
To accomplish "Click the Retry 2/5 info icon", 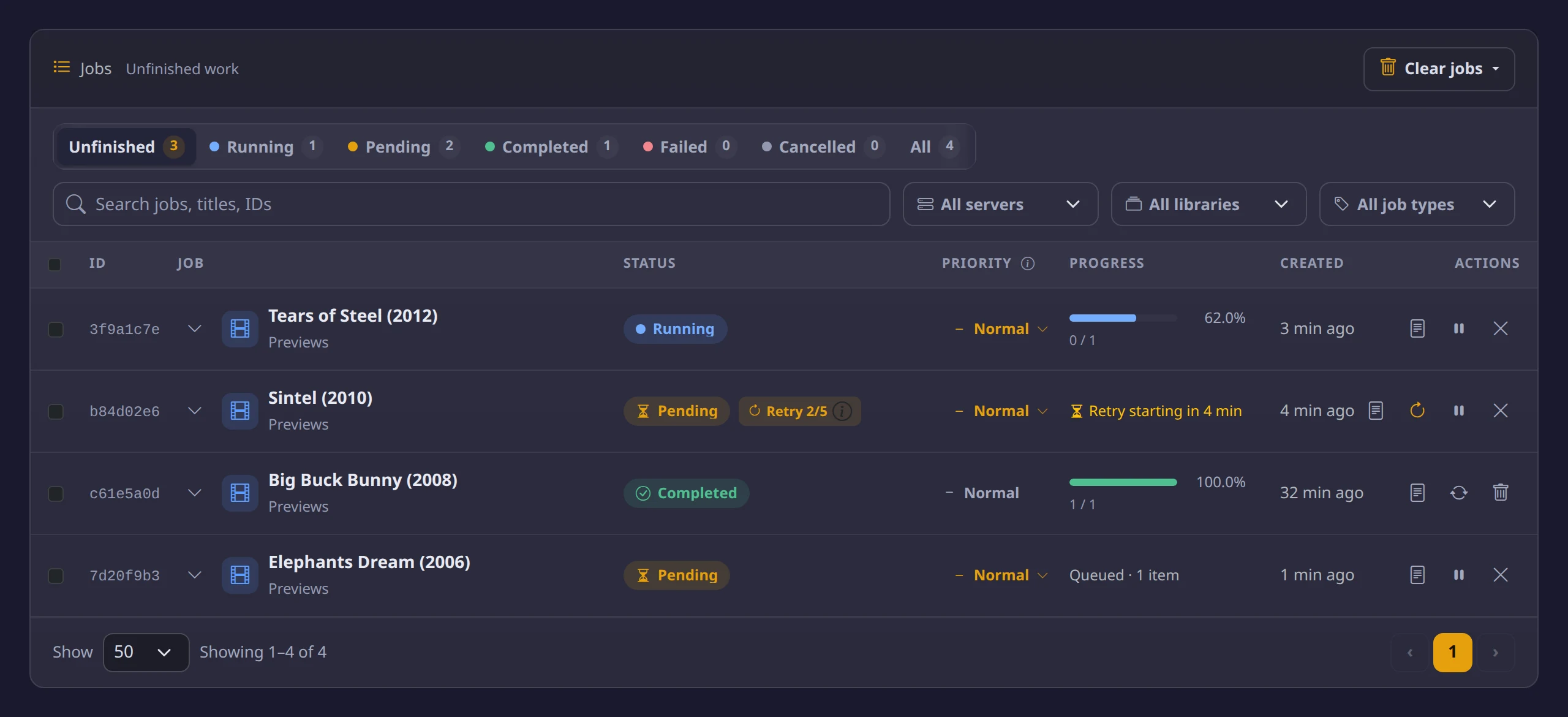I will [x=842, y=411].
